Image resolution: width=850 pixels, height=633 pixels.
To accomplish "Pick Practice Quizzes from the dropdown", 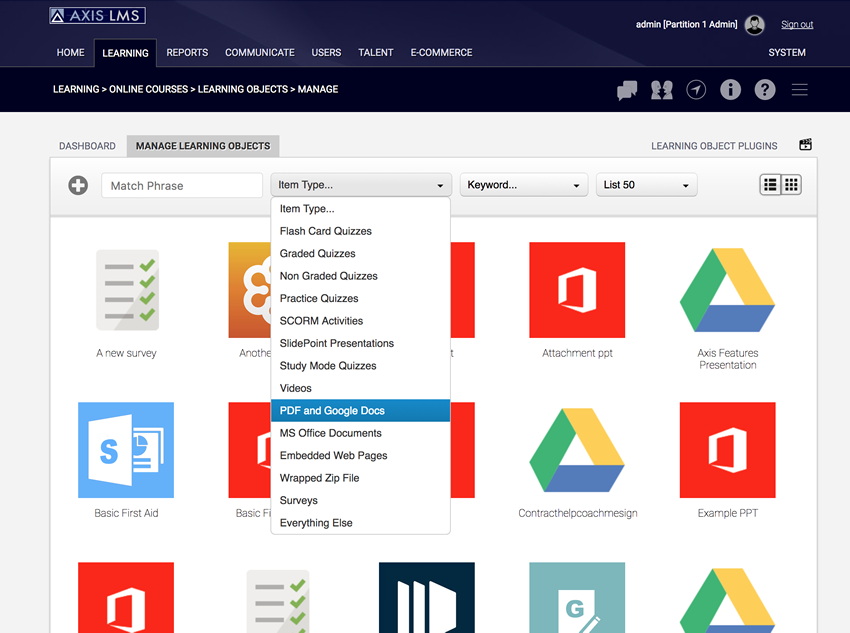I will tap(360, 299).
